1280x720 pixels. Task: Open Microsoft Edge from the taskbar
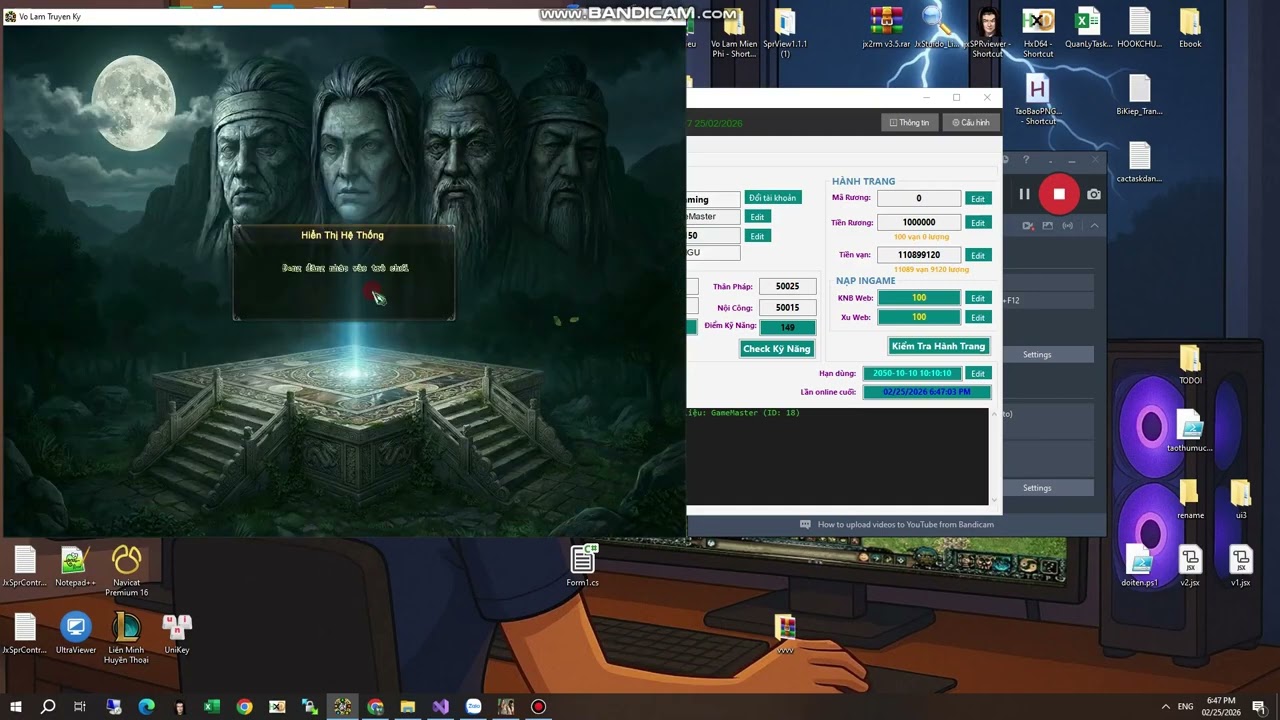coord(146,707)
